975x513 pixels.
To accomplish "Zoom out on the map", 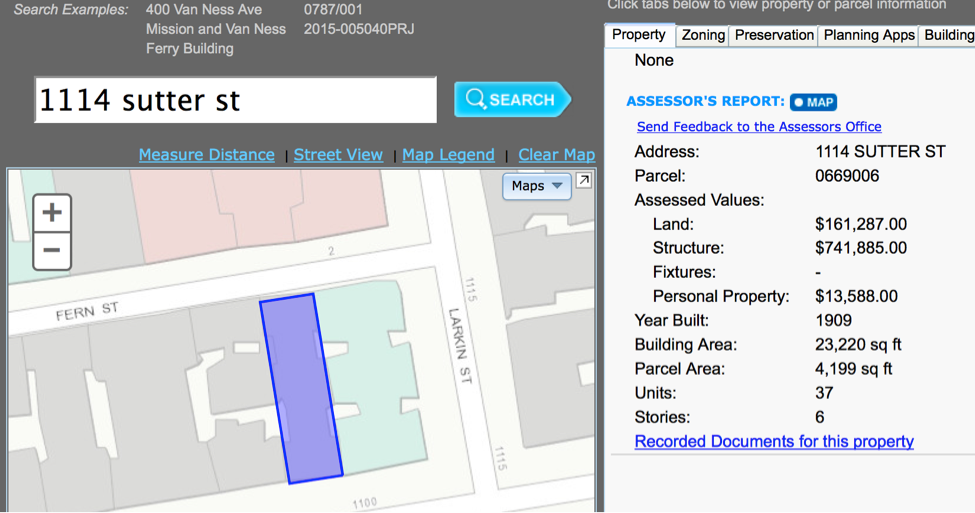I will click(x=52, y=251).
